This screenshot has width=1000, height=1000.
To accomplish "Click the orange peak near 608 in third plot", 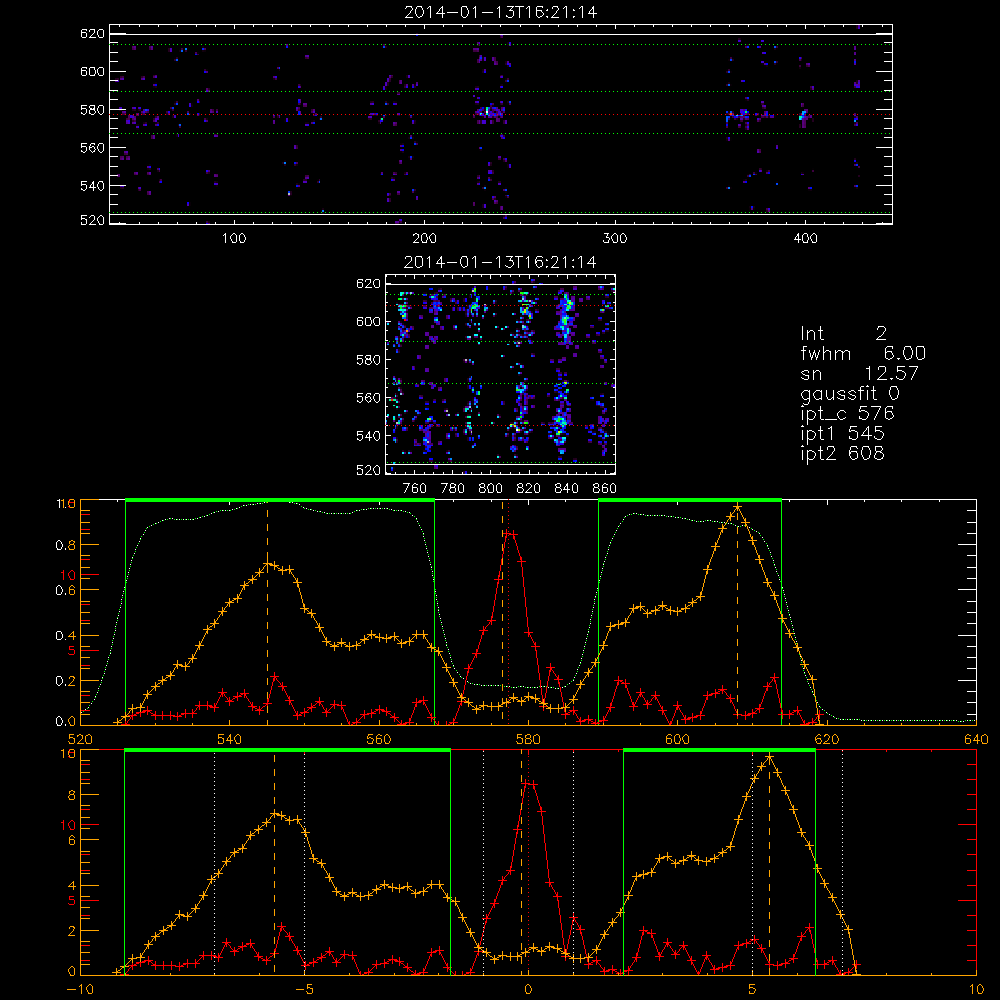I will click(x=738, y=508).
